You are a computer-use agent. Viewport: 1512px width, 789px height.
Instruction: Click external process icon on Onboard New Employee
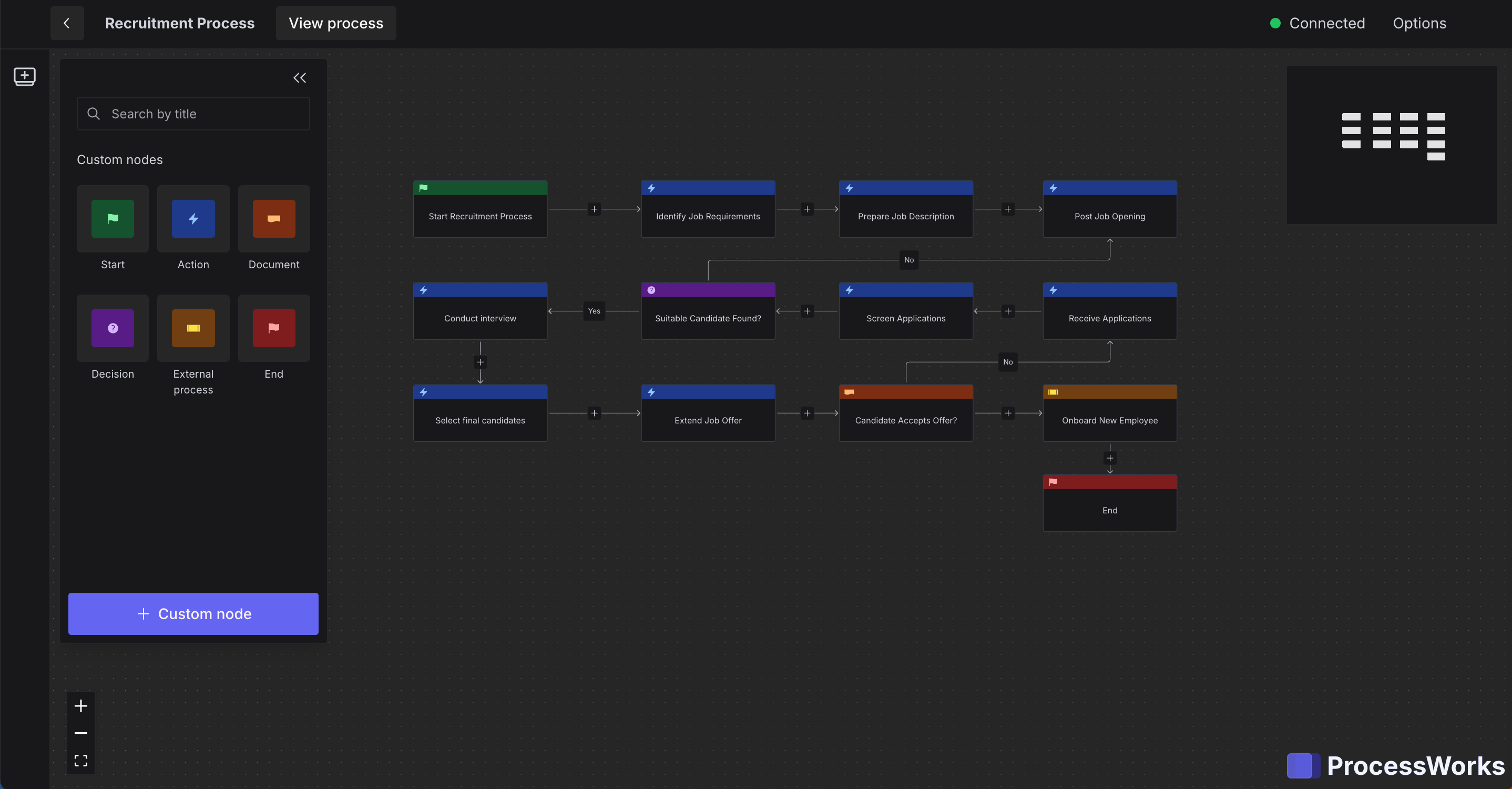point(1053,392)
